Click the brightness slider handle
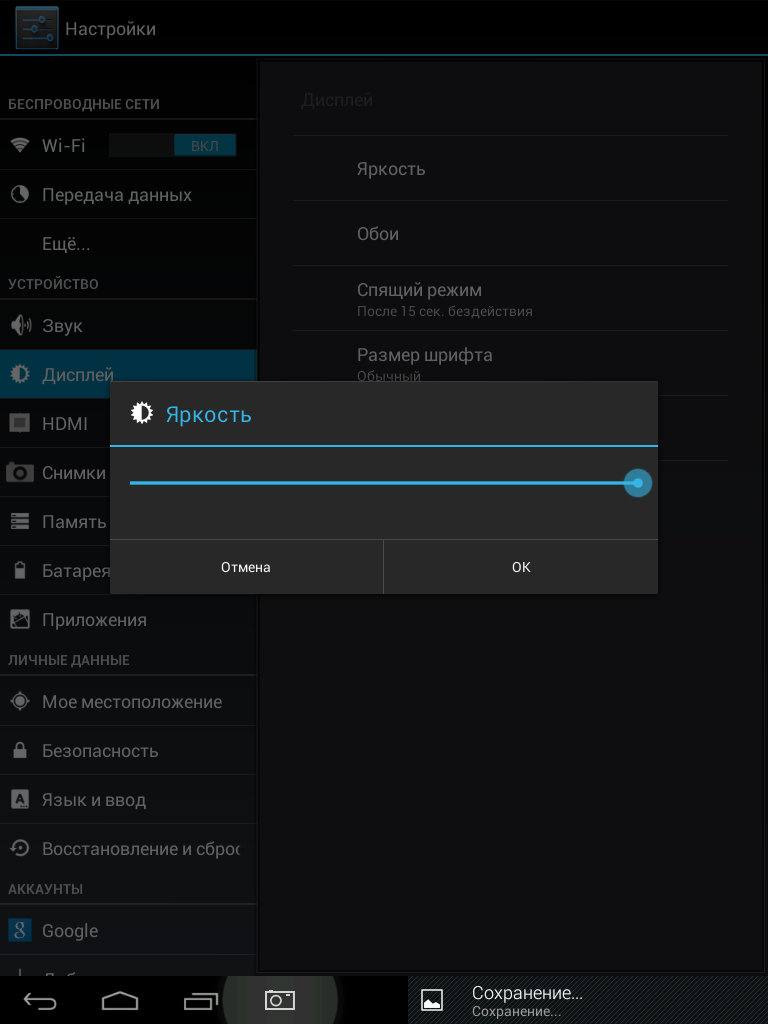This screenshot has height=1024, width=768. (x=637, y=483)
